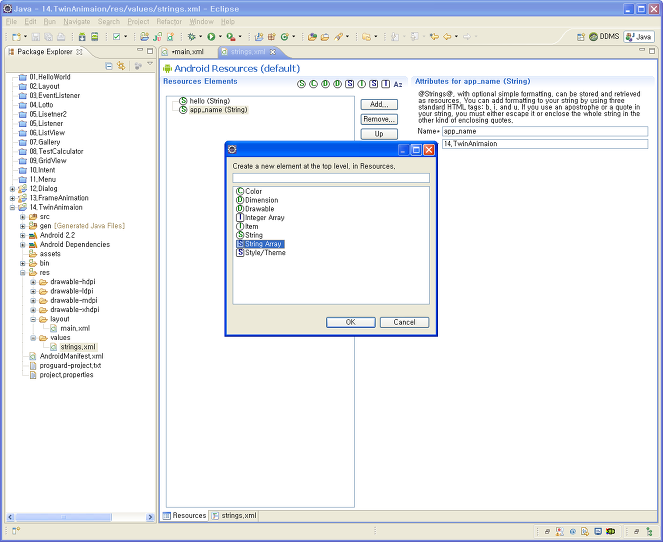Sort resource elements alphabetically with Az icon
The height and width of the screenshot is (542, 663).
click(398, 84)
